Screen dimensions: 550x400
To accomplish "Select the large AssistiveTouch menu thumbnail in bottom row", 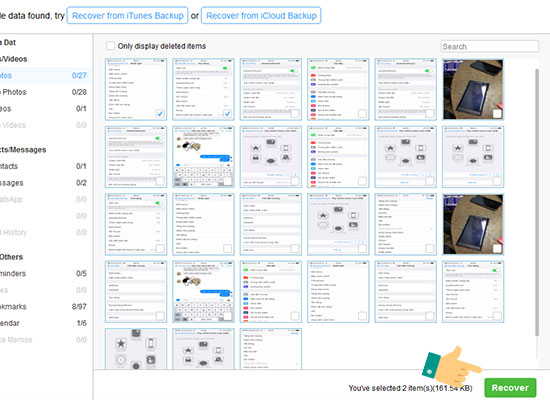I will [x=136, y=349].
